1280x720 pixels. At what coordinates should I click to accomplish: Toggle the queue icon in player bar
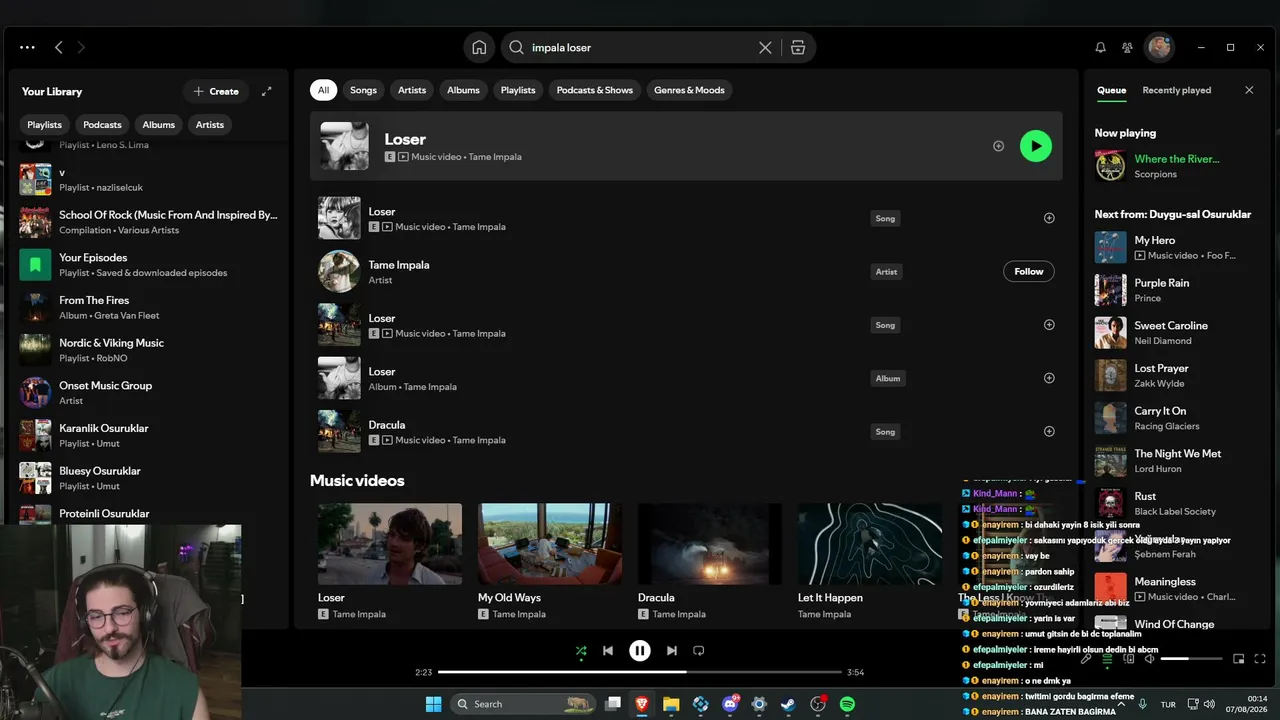pyautogui.click(x=1107, y=659)
